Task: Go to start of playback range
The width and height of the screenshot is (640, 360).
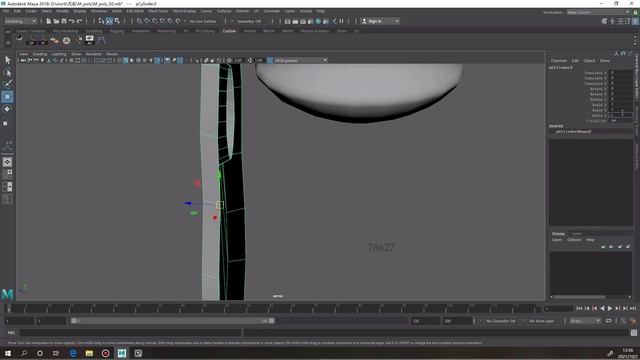Action: (x=579, y=308)
